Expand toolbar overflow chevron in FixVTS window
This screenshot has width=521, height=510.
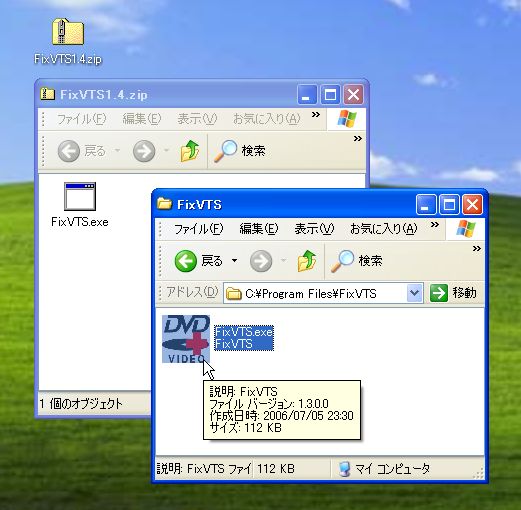[x=477, y=248]
